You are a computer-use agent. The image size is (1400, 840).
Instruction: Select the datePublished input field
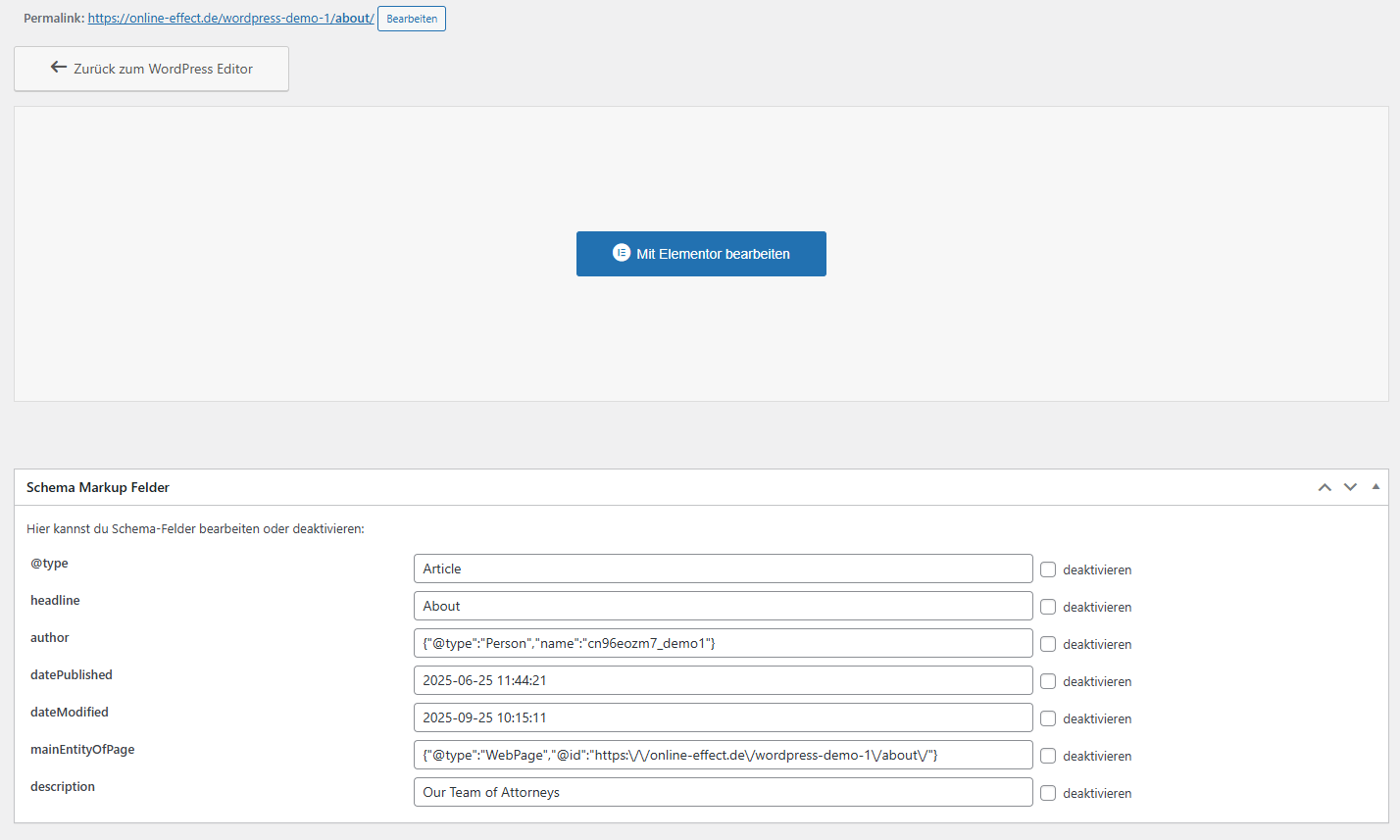[x=723, y=680]
